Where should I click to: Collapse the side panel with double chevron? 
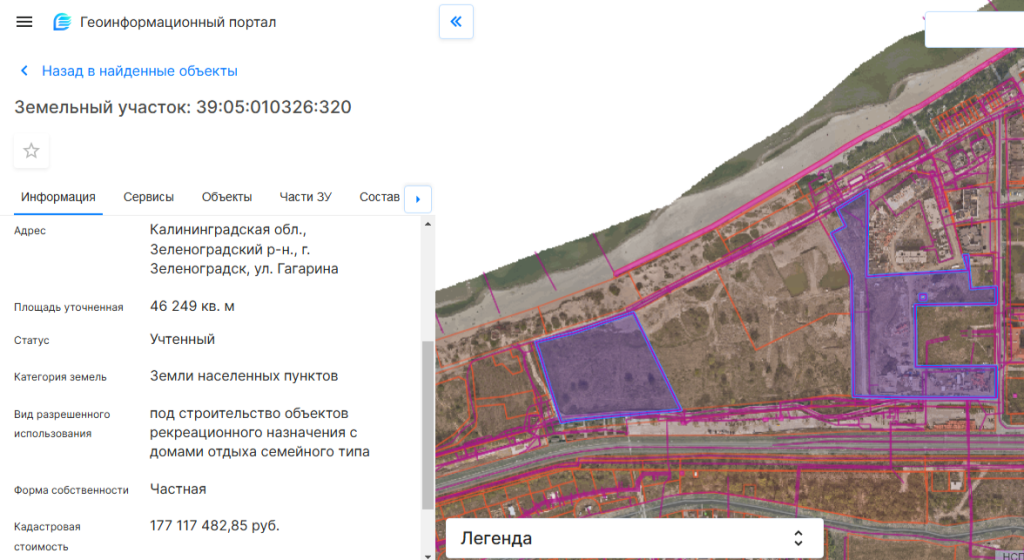tap(456, 22)
